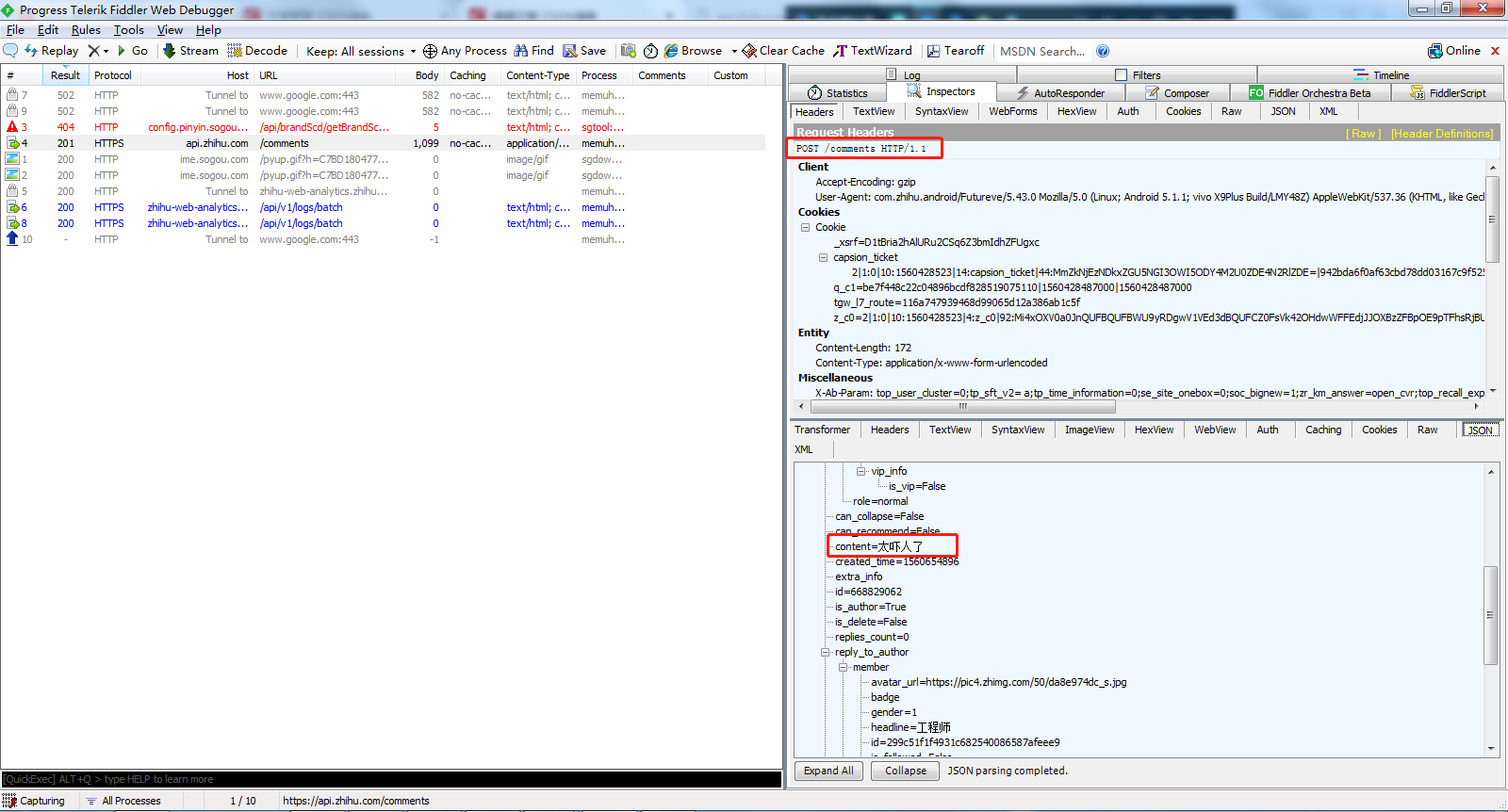The image size is (1508, 812).
Task: Click the Header Definitions link
Action: (x=1442, y=134)
